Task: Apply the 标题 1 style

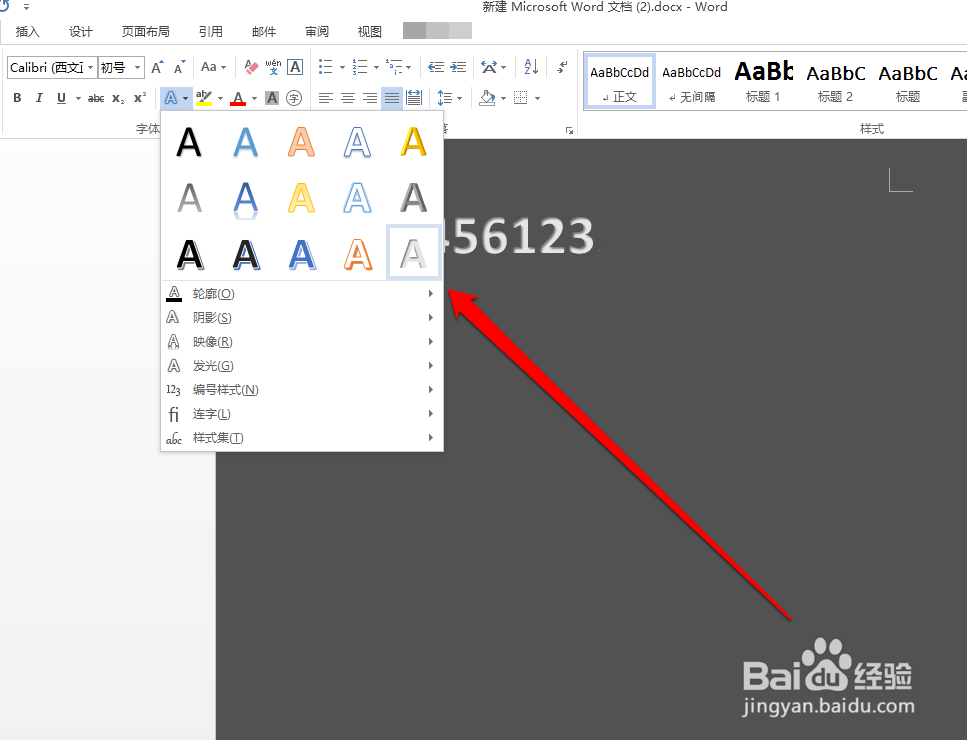Action: pyautogui.click(x=763, y=81)
